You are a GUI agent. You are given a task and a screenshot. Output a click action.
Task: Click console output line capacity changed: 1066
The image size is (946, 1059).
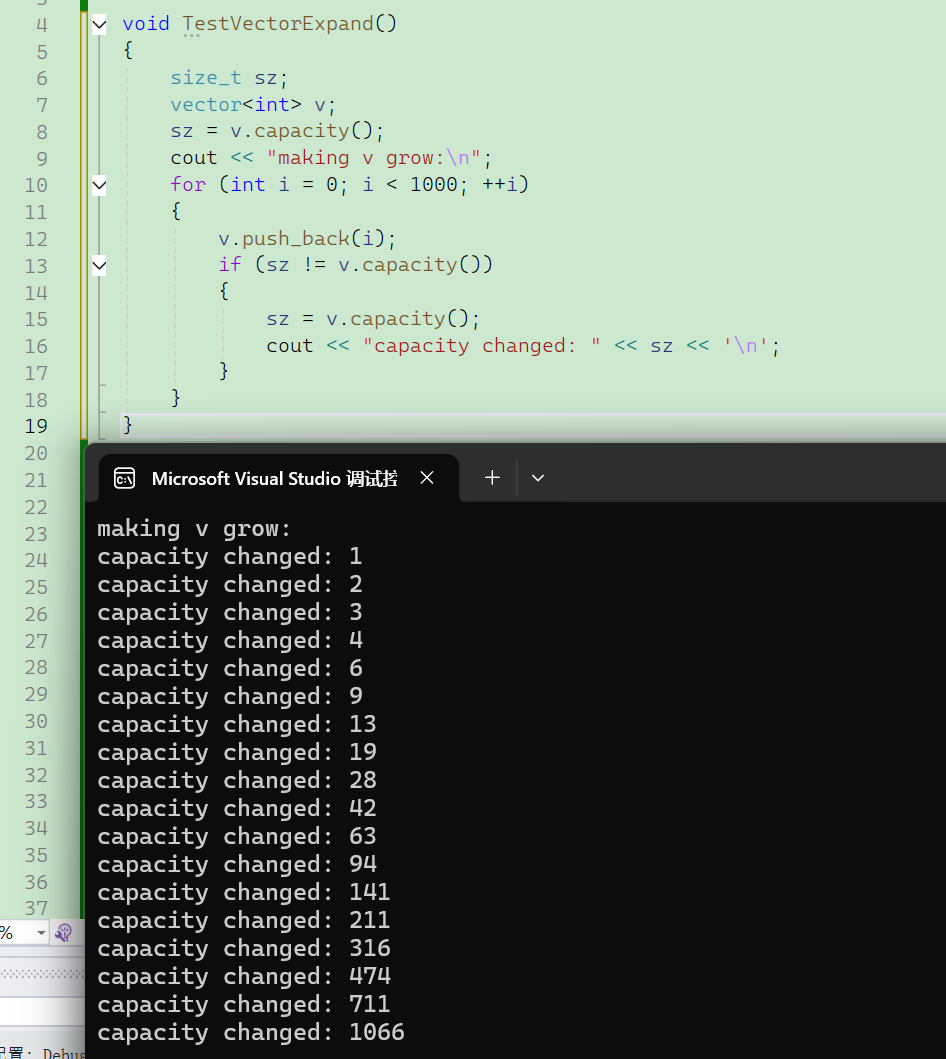click(251, 1032)
